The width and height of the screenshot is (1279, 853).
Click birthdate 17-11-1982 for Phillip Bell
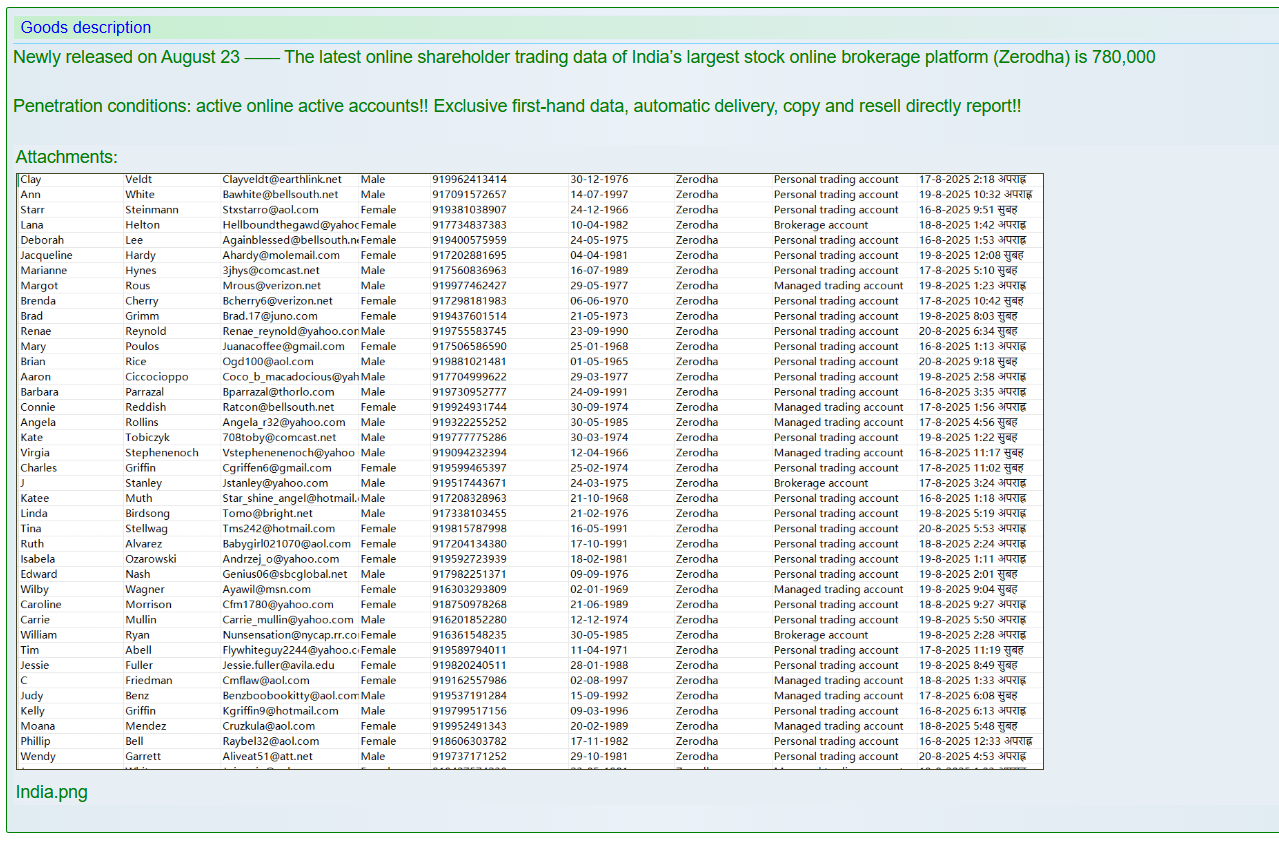[612, 741]
